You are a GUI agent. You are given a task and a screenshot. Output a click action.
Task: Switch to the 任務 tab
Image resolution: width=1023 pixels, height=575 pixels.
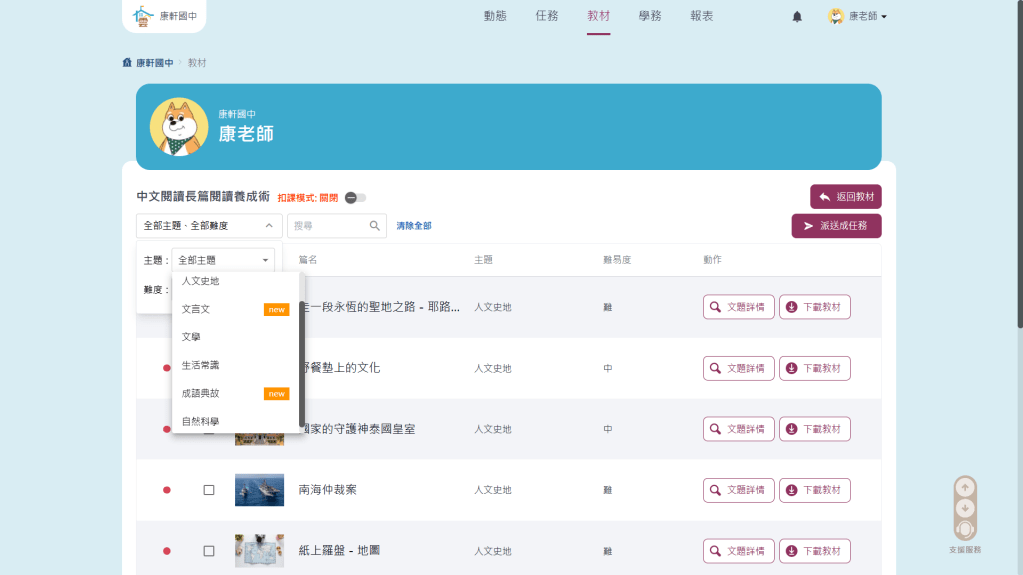[x=547, y=17]
